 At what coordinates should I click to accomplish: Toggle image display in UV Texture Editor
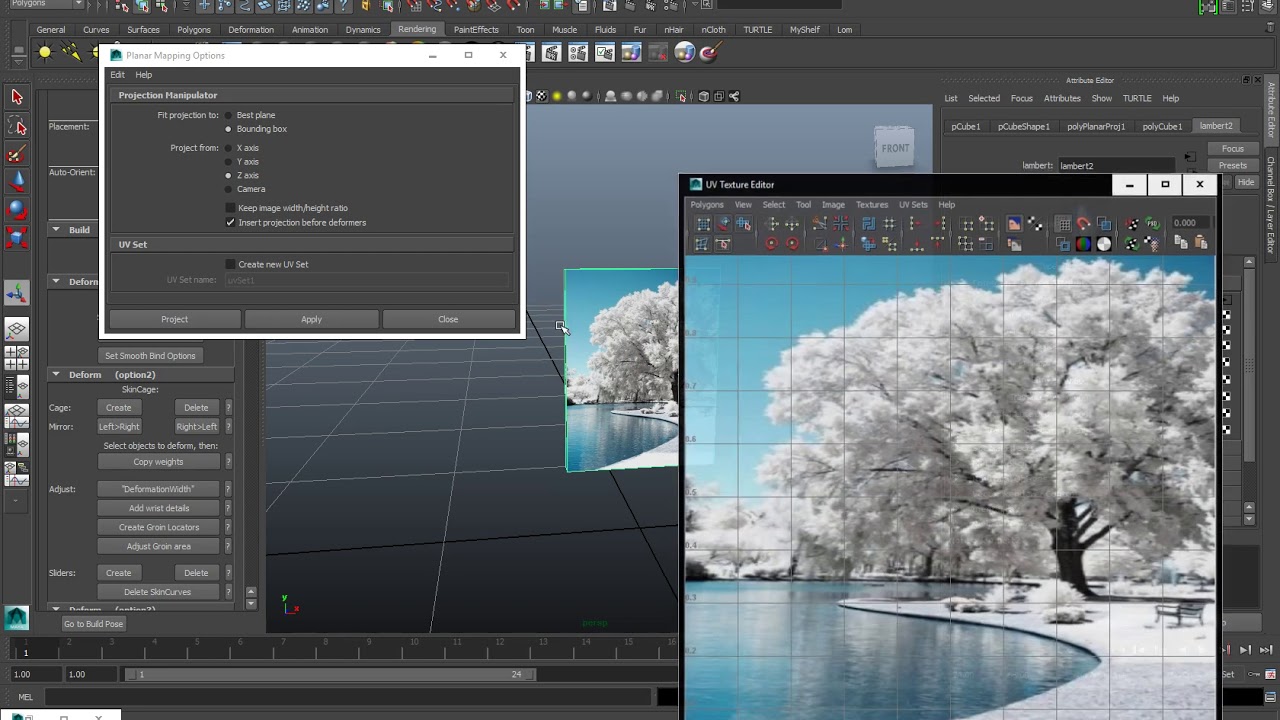(x=1015, y=224)
